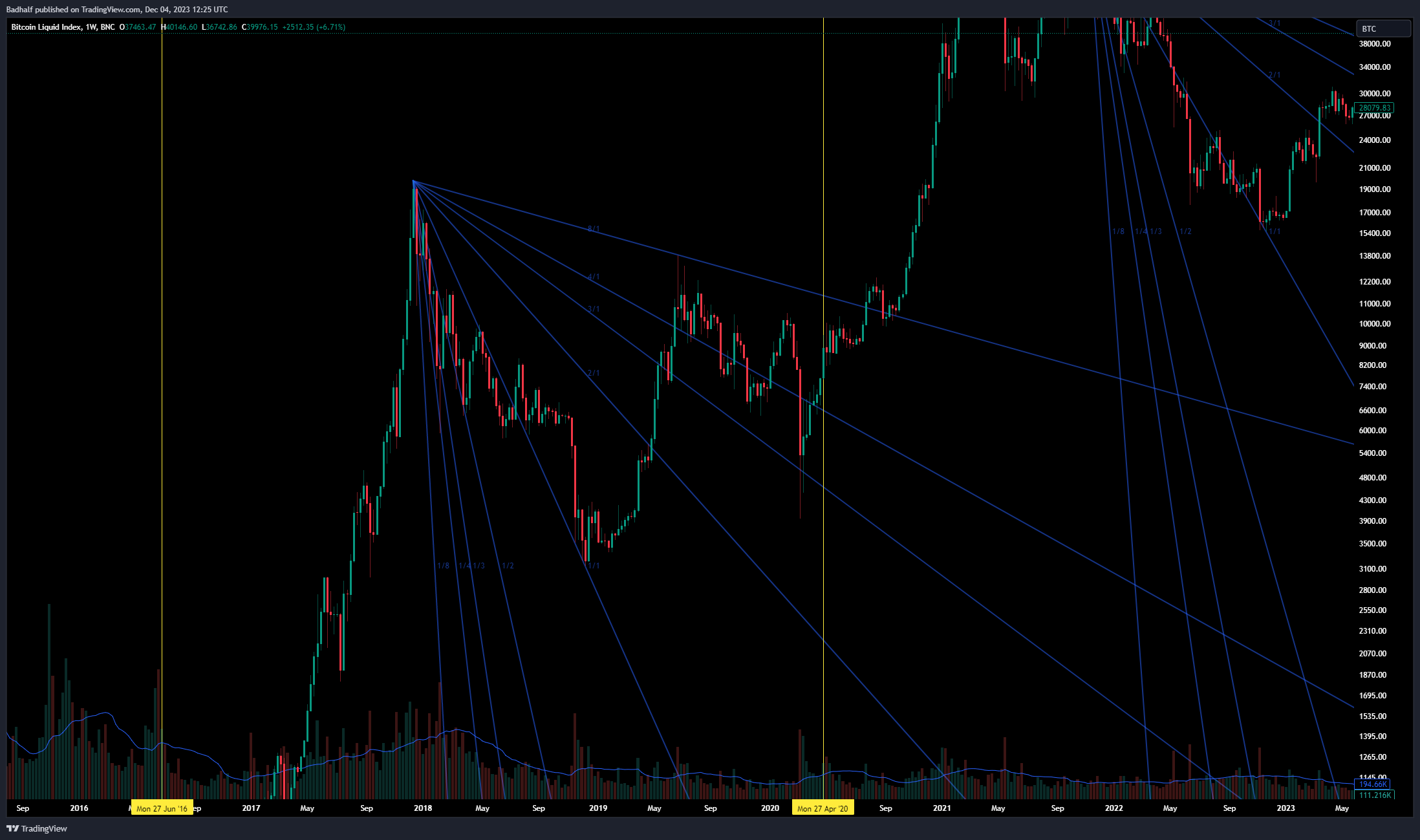Click the close value C39976.15
Screen dimensions: 1420x840
(x=260, y=27)
